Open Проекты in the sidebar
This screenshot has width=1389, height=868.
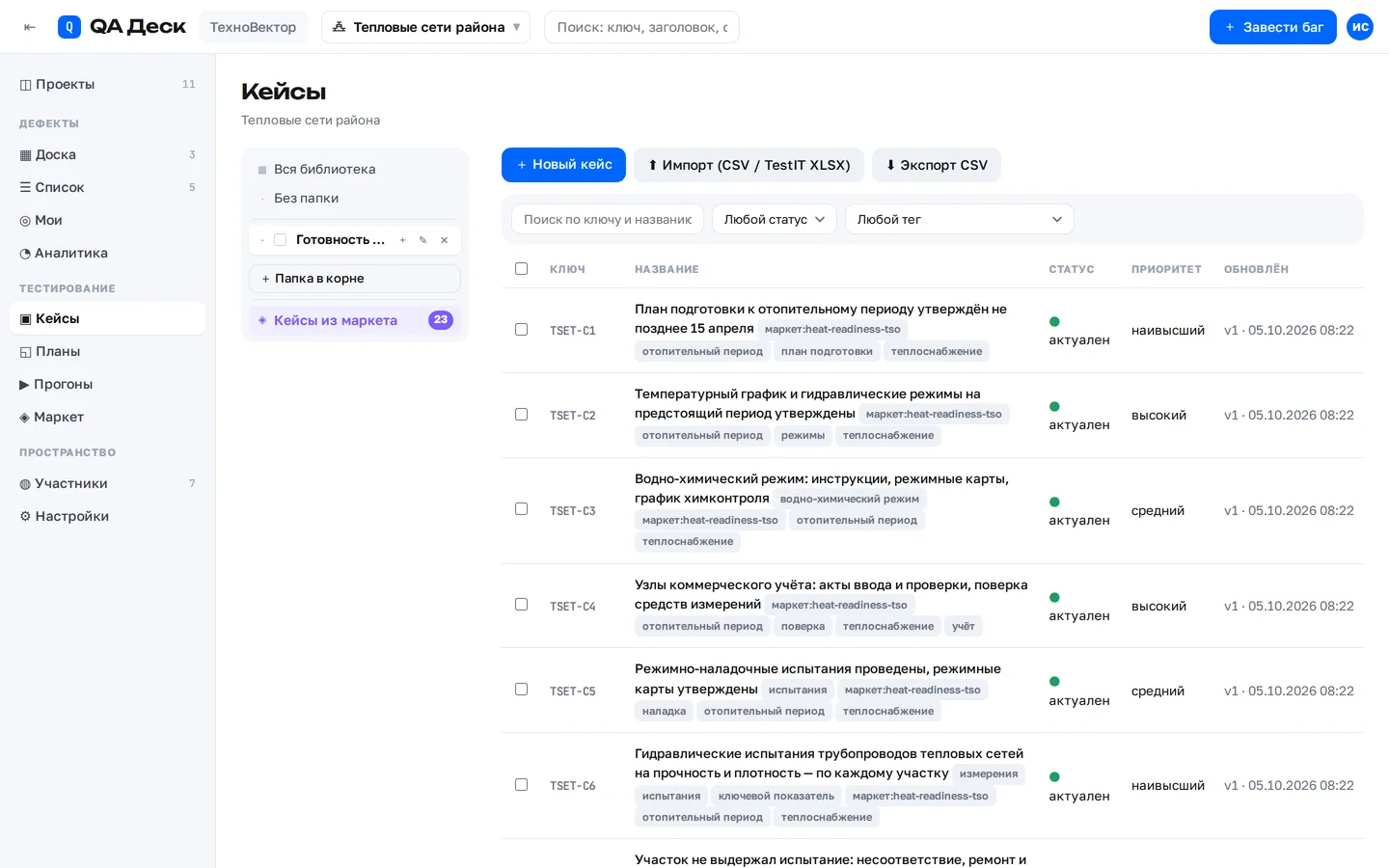point(107,84)
